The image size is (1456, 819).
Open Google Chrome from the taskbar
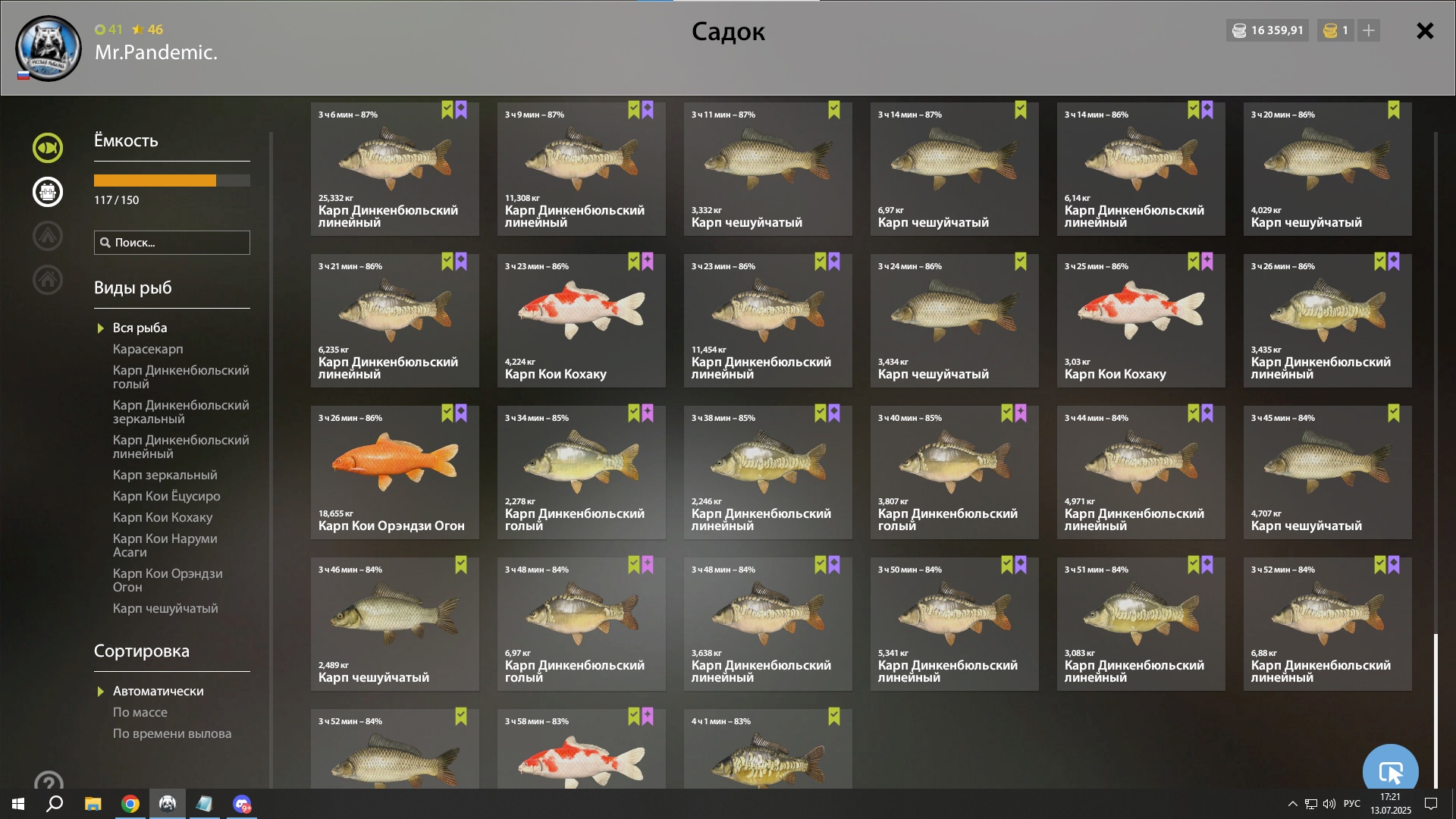point(130,804)
